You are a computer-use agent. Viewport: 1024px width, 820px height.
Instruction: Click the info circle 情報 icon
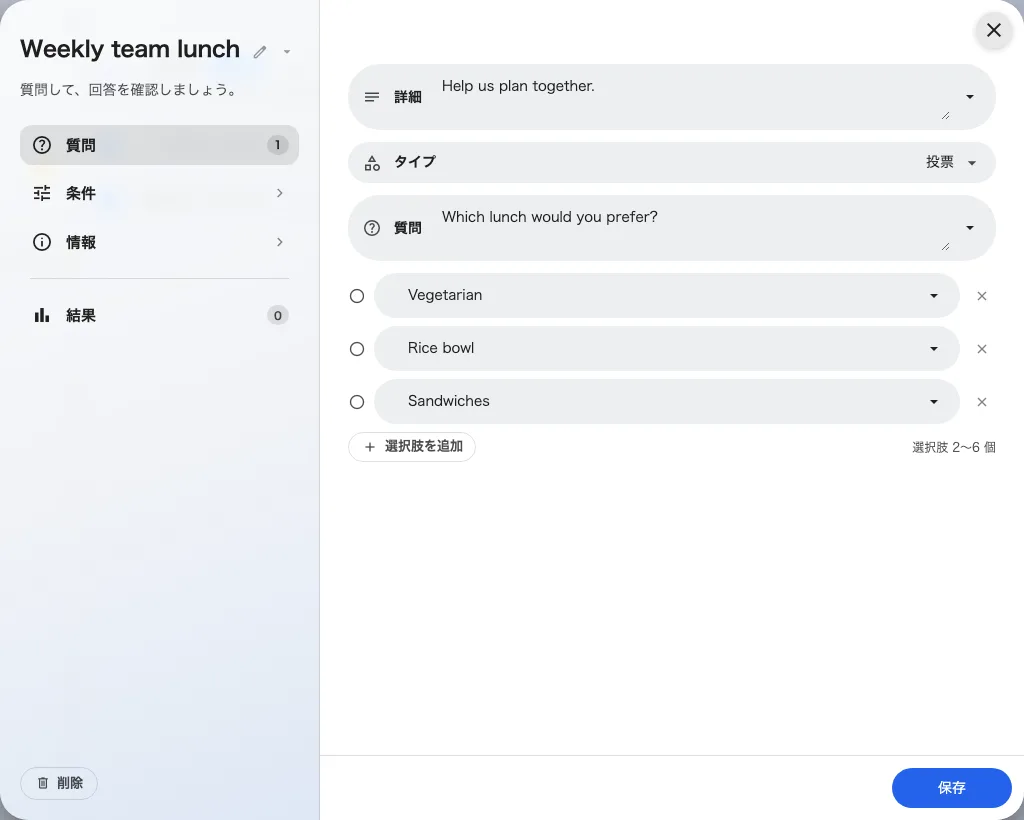pyautogui.click(x=42, y=242)
